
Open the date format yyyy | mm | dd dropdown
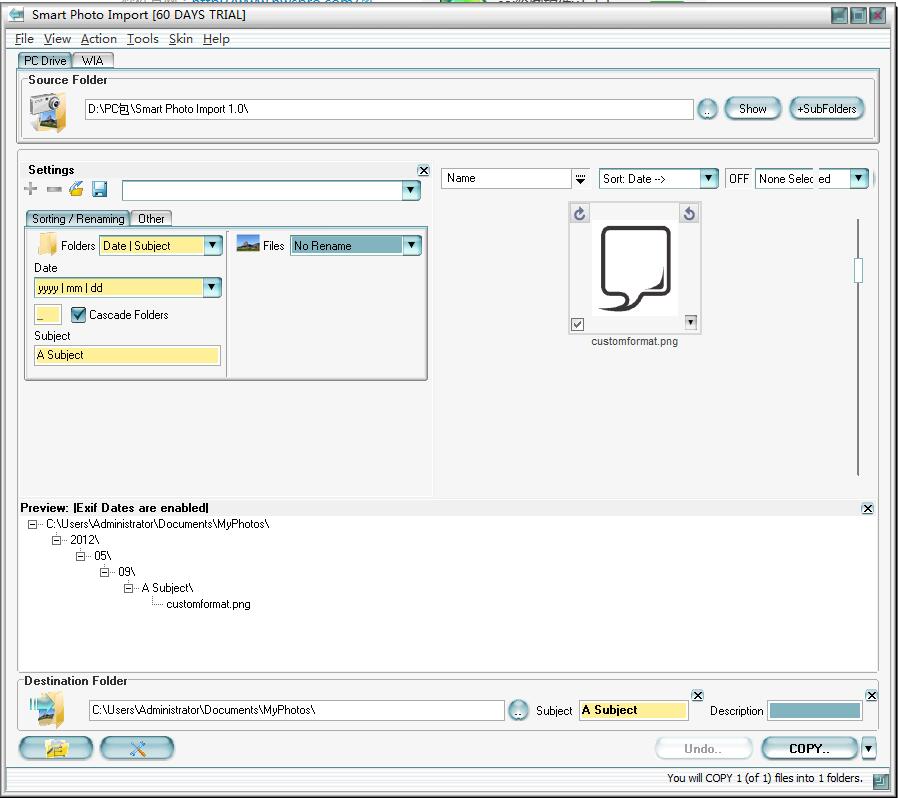211,287
